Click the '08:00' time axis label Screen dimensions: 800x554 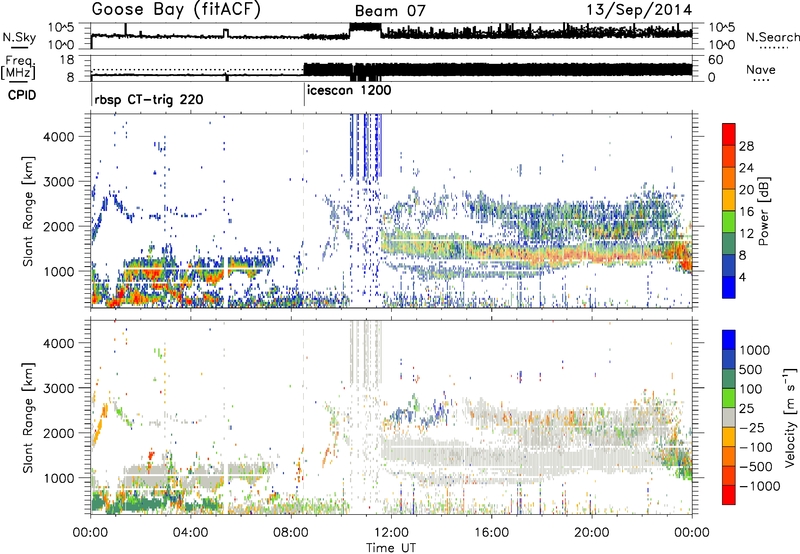(x=290, y=533)
